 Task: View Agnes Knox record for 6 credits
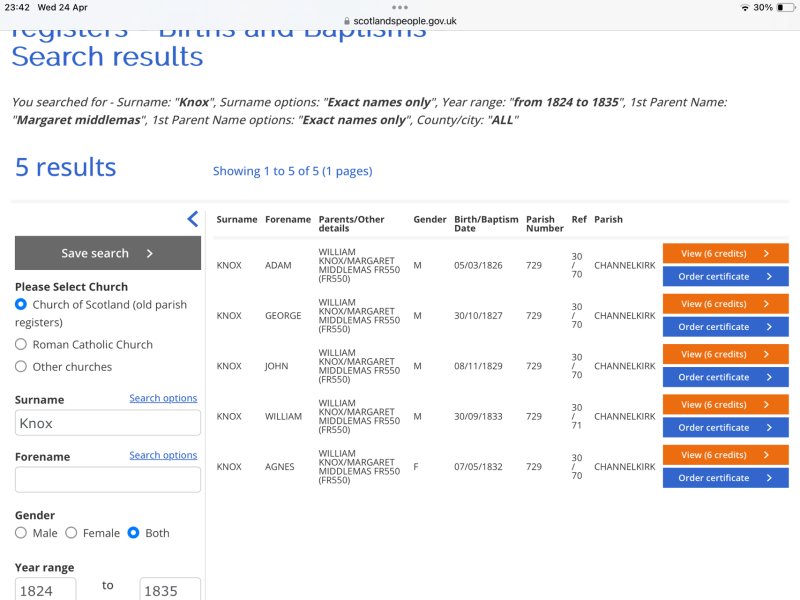pyautogui.click(x=725, y=455)
